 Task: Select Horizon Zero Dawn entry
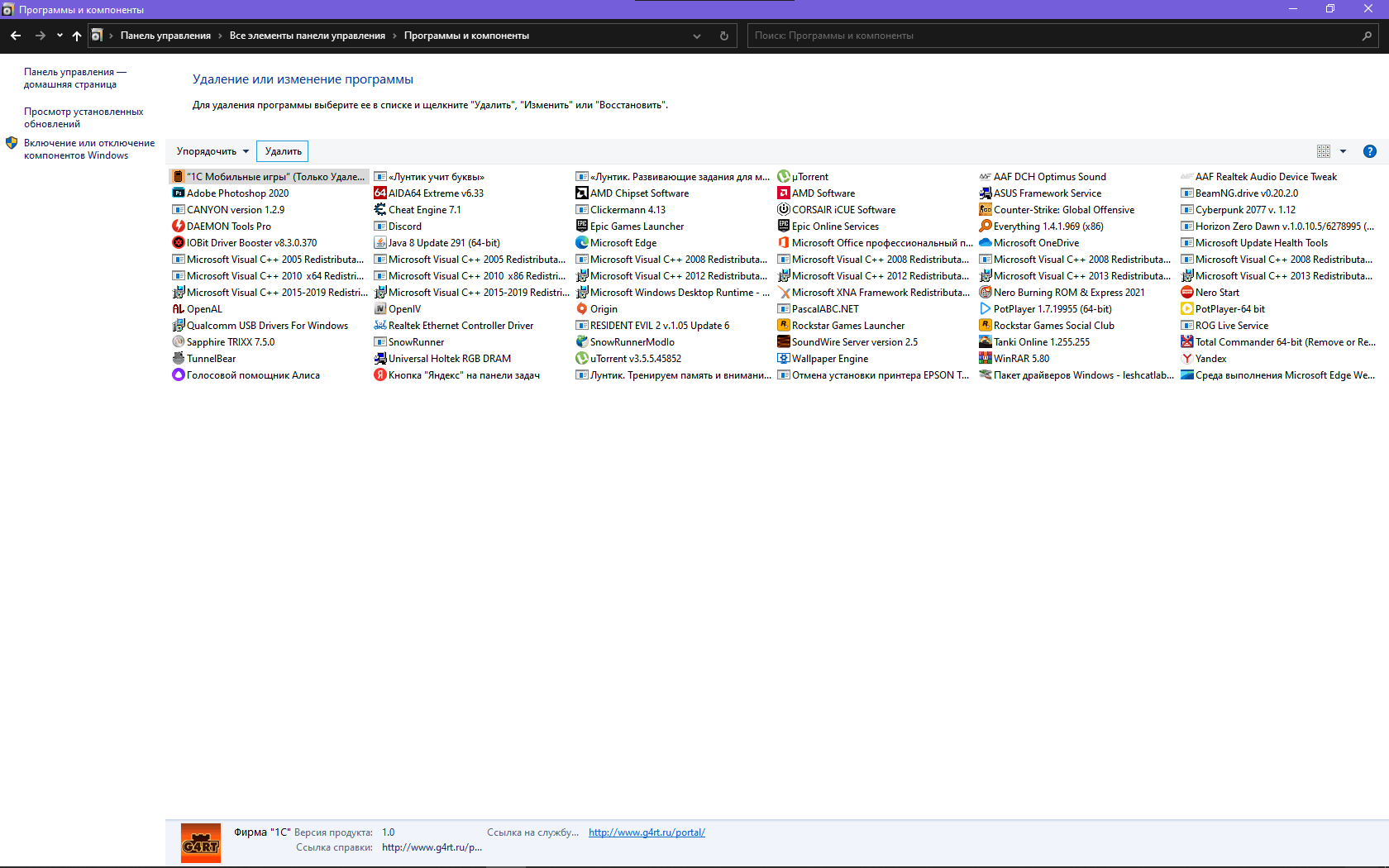pyautogui.click(x=1277, y=227)
